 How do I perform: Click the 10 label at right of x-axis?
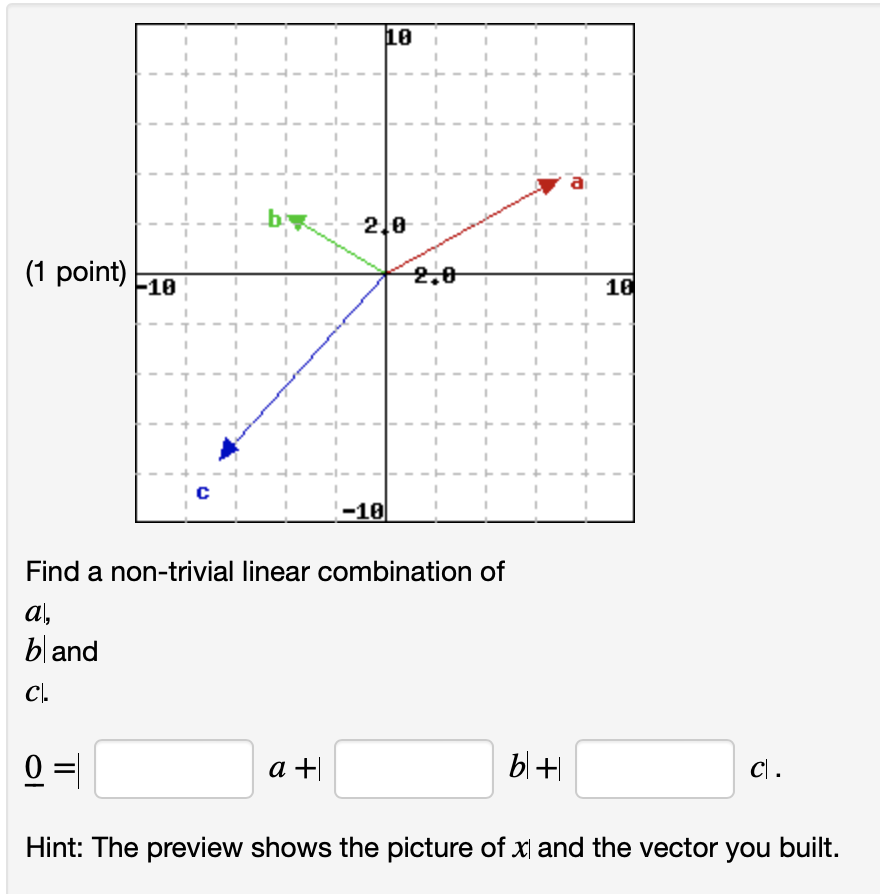(617, 287)
